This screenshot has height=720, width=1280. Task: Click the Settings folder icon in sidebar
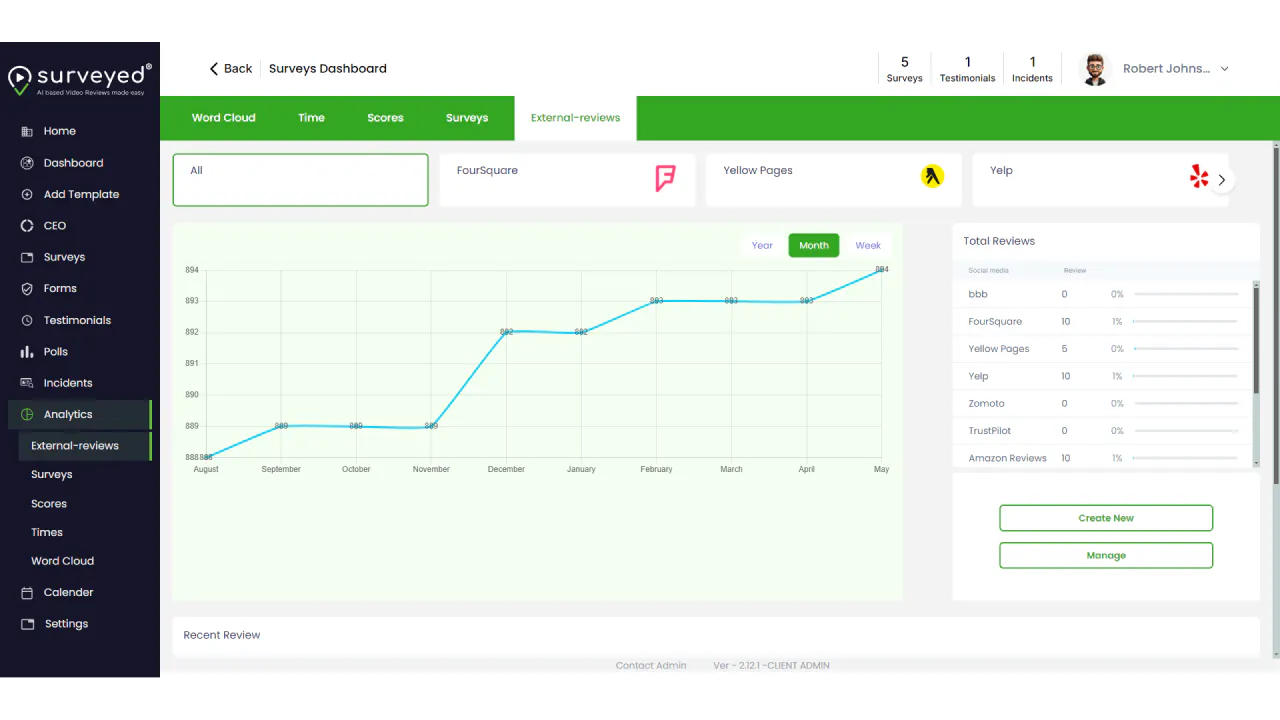[x=27, y=624]
